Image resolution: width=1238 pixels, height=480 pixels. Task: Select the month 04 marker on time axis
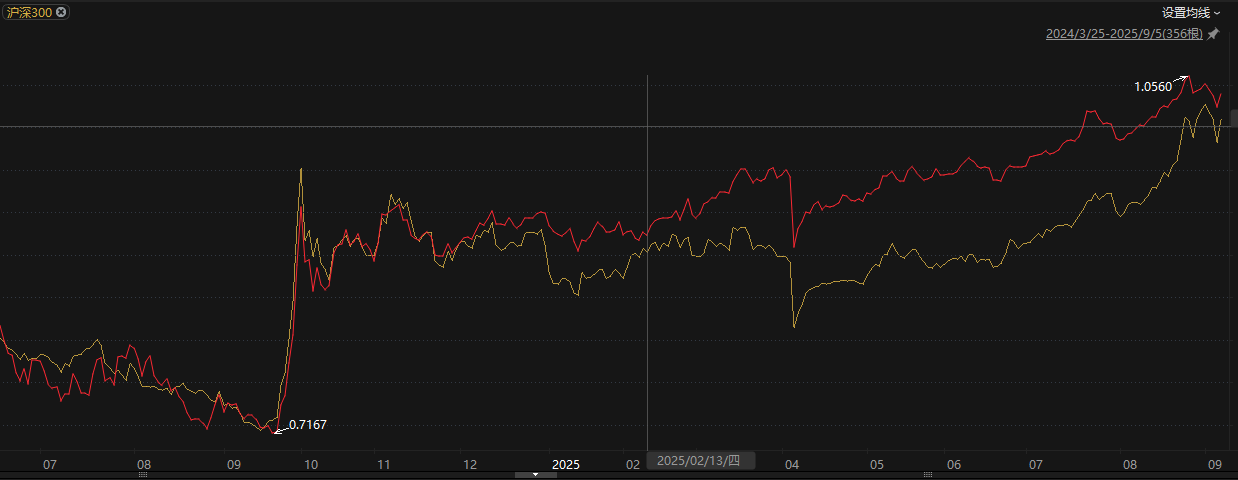pos(792,465)
